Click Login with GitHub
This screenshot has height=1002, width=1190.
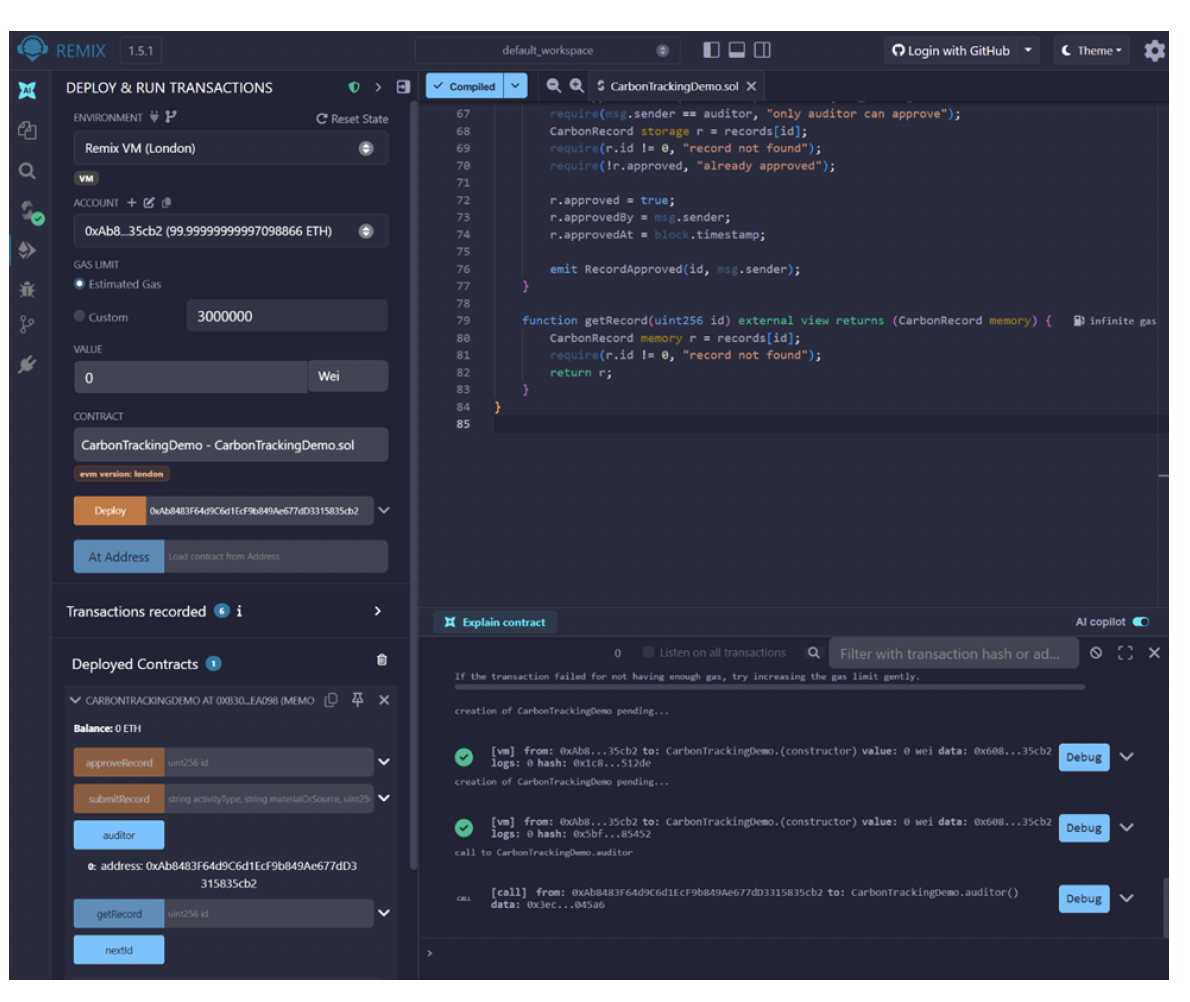951,50
